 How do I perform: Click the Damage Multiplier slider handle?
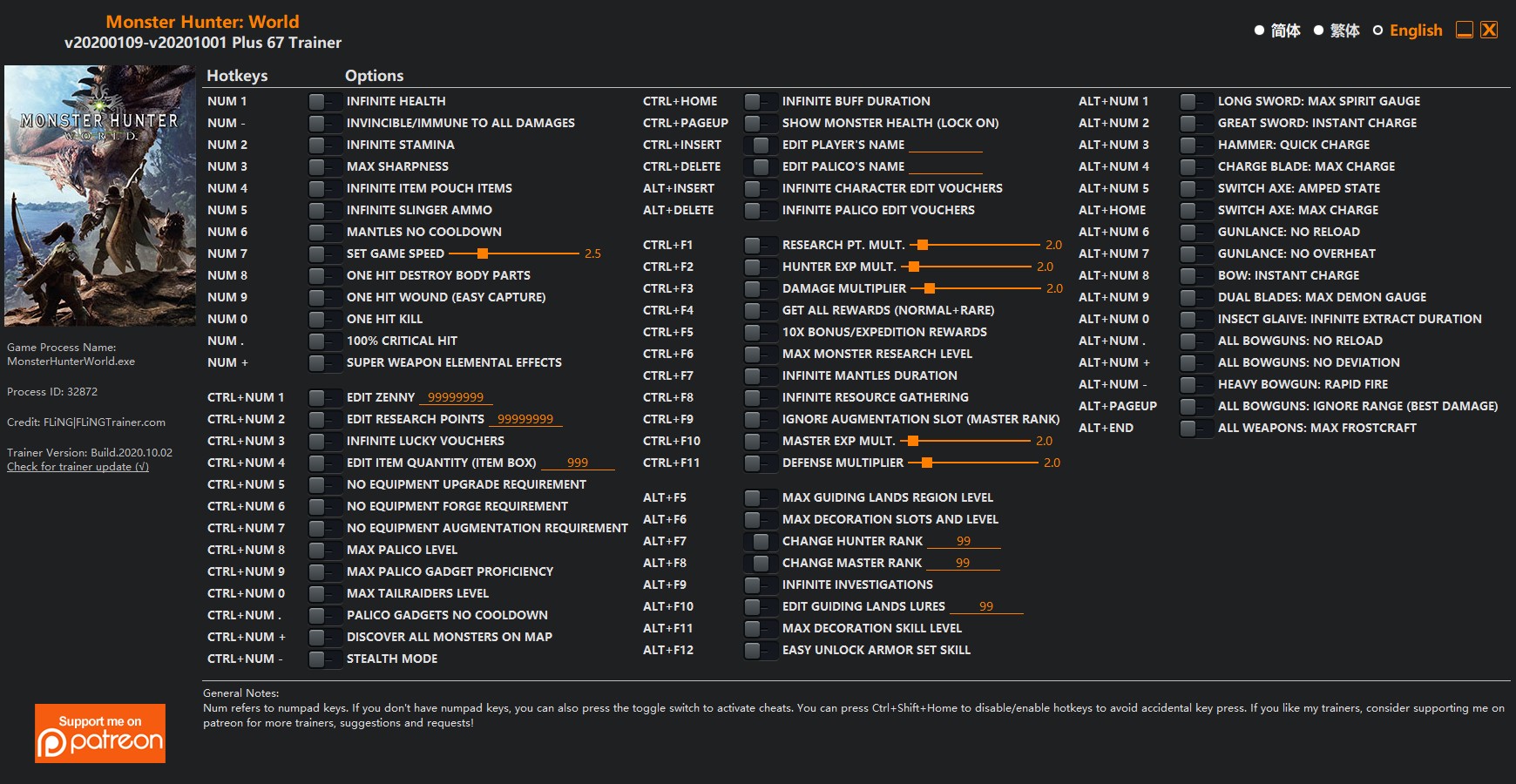click(930, 288)
